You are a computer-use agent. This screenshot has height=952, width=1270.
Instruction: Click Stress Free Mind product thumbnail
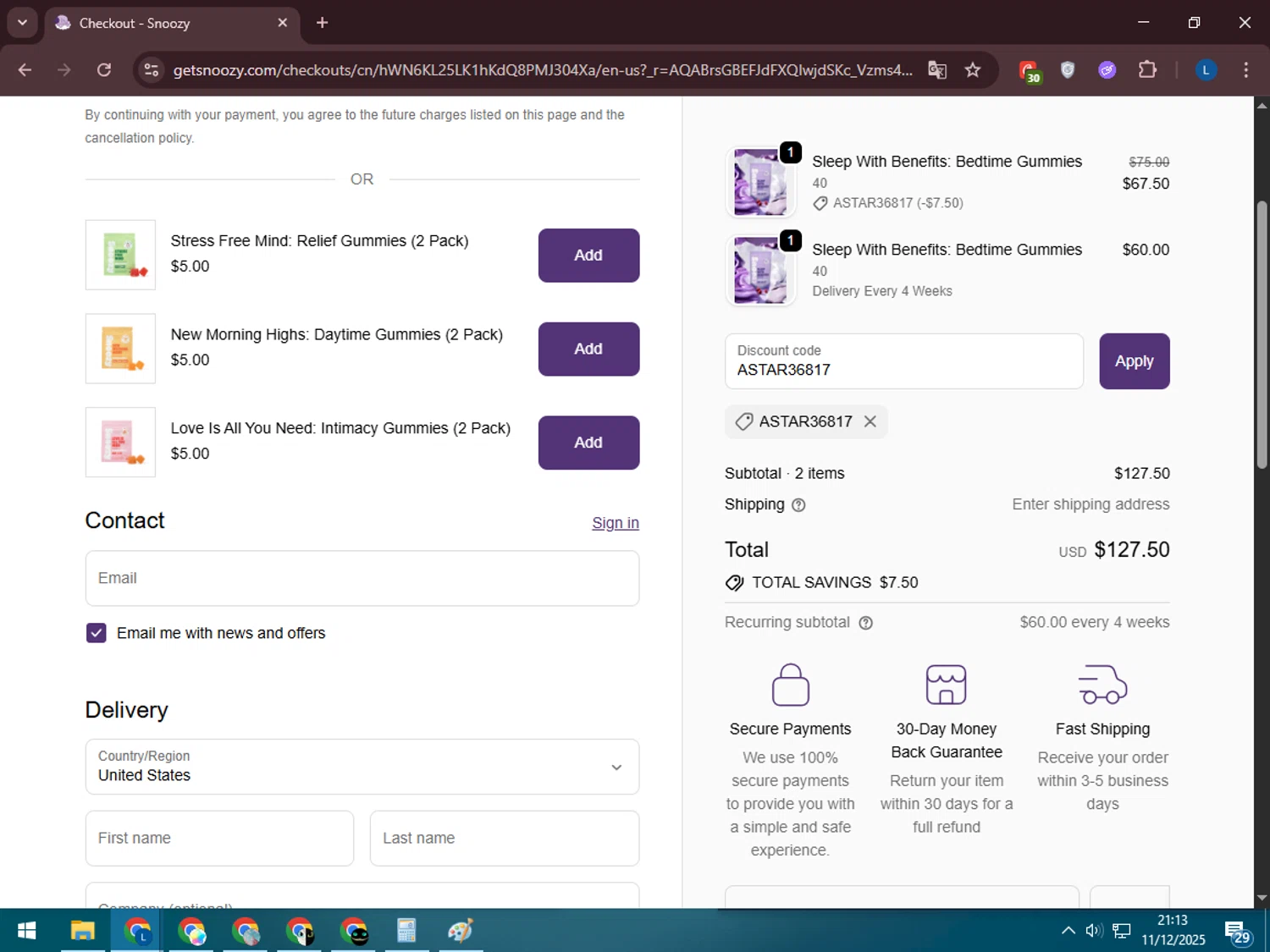point(120,255)
